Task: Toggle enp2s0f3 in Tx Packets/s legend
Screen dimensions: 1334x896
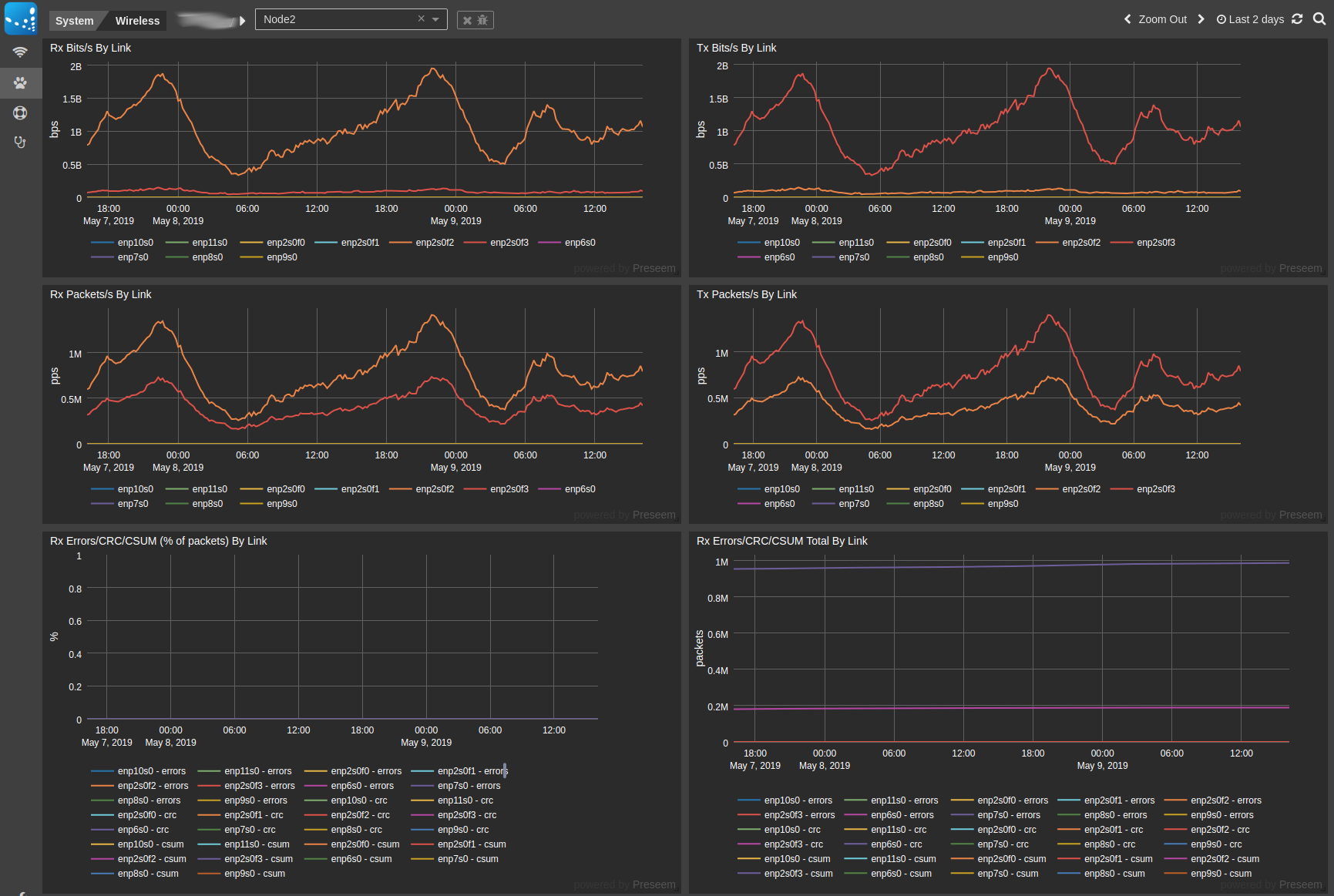Action: click(1142, 489)
